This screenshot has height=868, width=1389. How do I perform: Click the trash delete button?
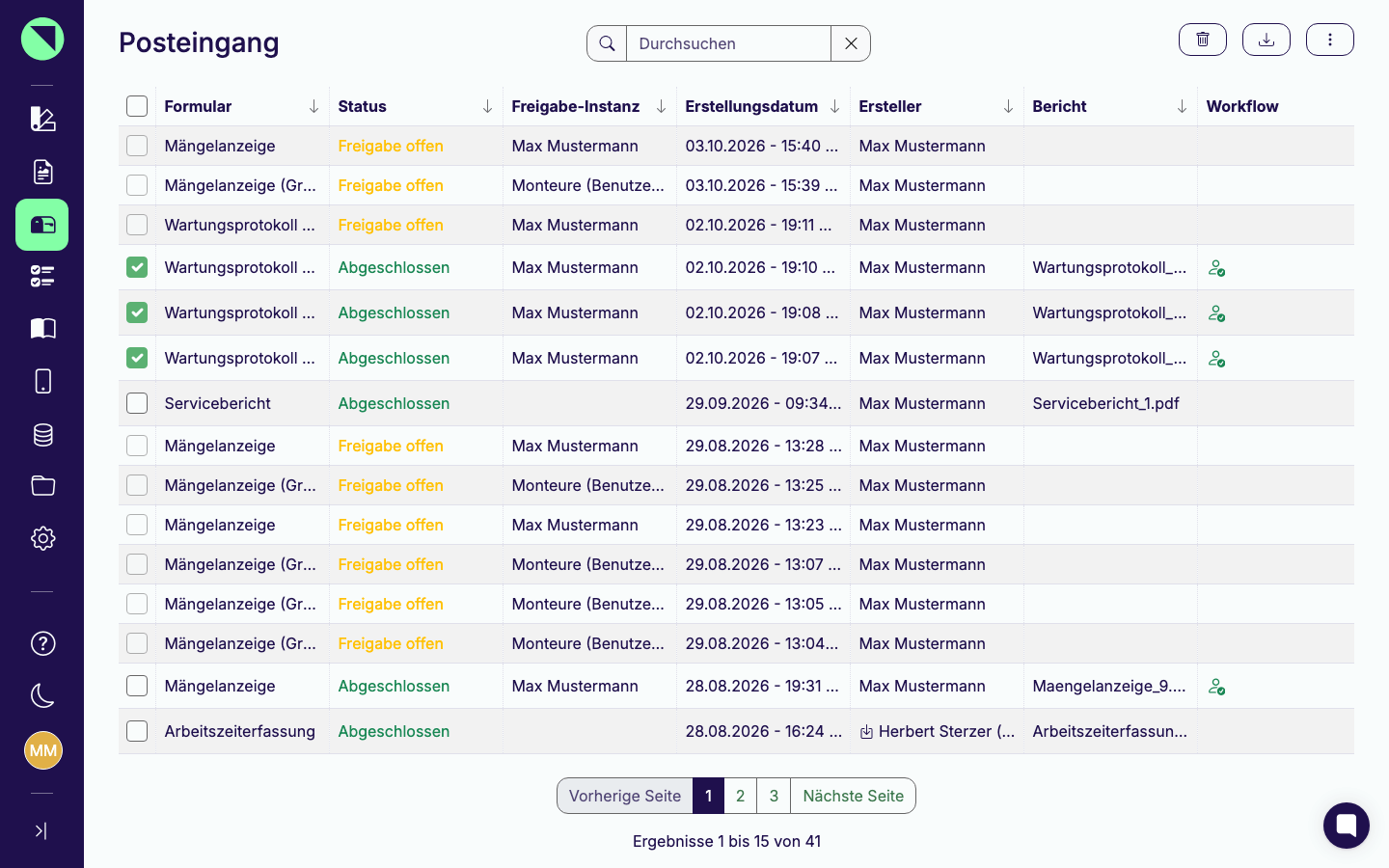(1202, 40)
